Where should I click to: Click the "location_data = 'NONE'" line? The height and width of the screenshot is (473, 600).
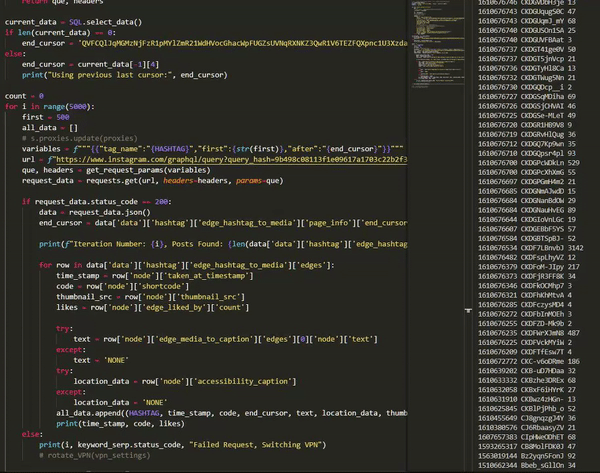120,403
